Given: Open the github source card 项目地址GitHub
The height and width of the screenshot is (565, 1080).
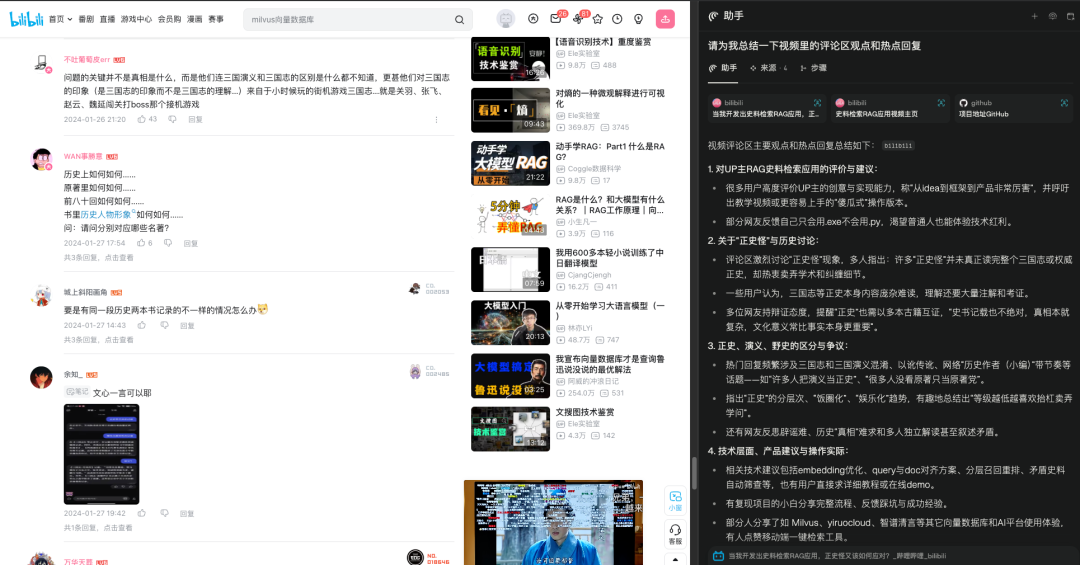Looking at the screenshot, I should tap(1014, 108).
